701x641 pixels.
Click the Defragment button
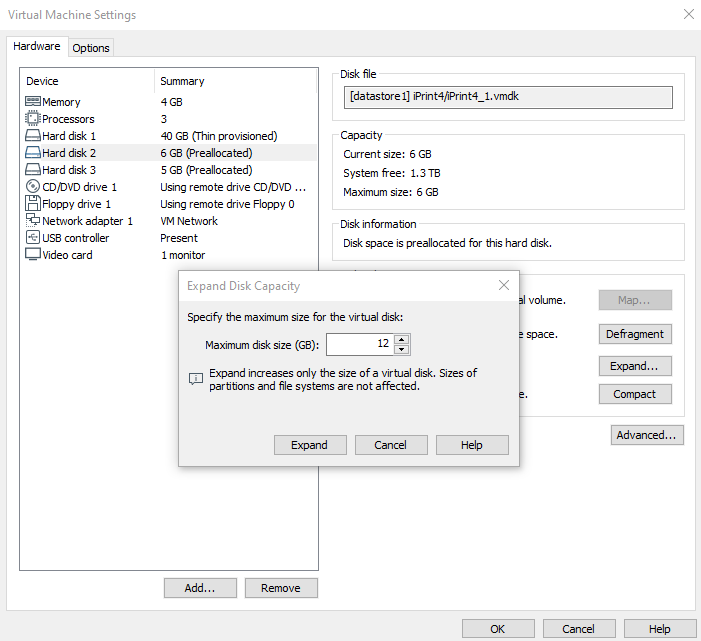[x=635, y=334]
